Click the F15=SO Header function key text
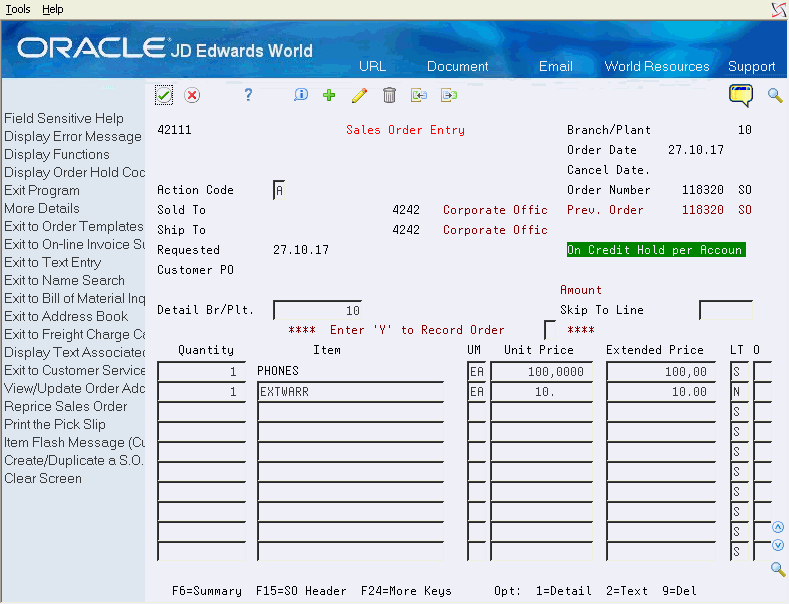Viewport: 789px width, 604px height. 301,591
